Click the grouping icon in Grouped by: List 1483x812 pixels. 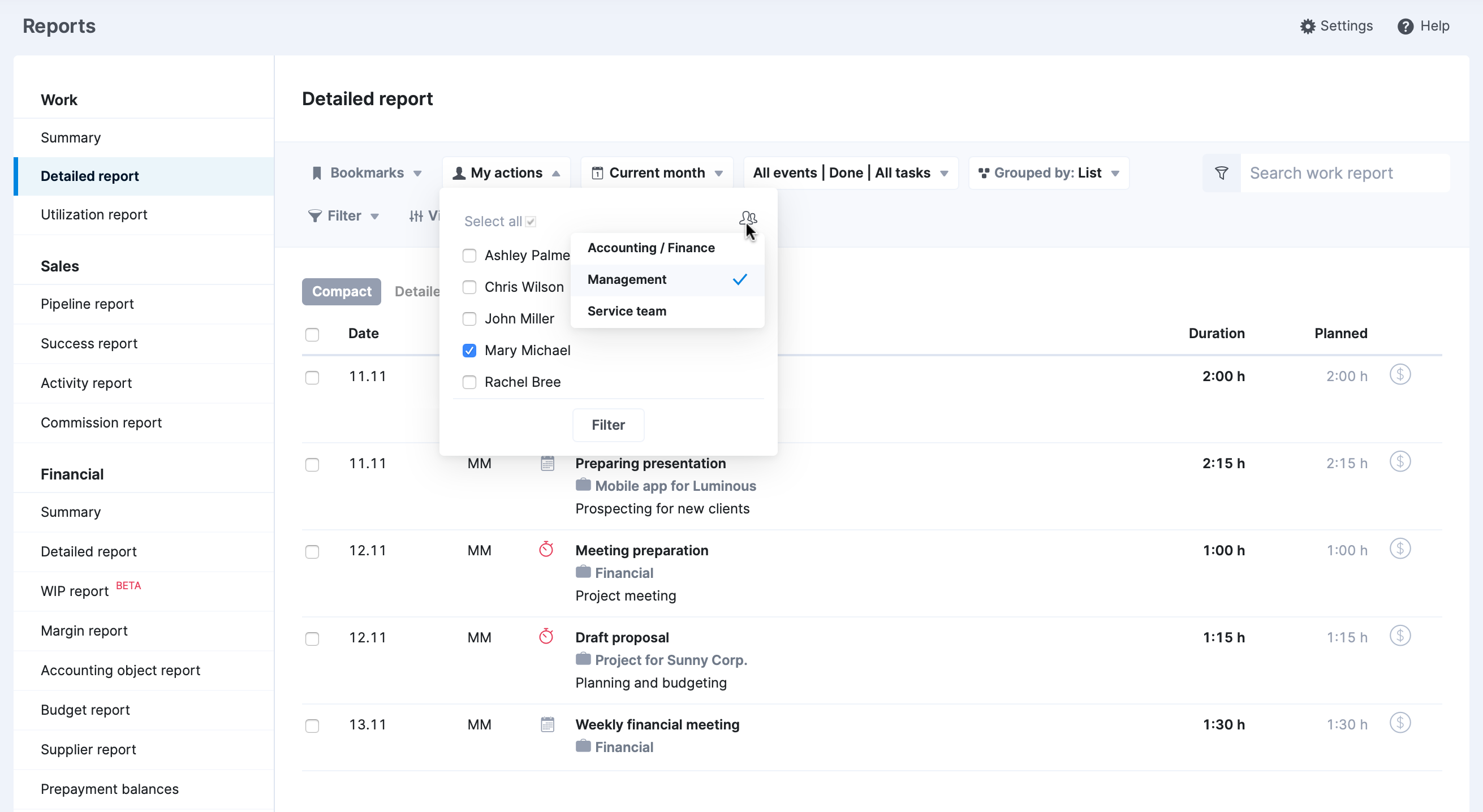(x=983, y=173)
